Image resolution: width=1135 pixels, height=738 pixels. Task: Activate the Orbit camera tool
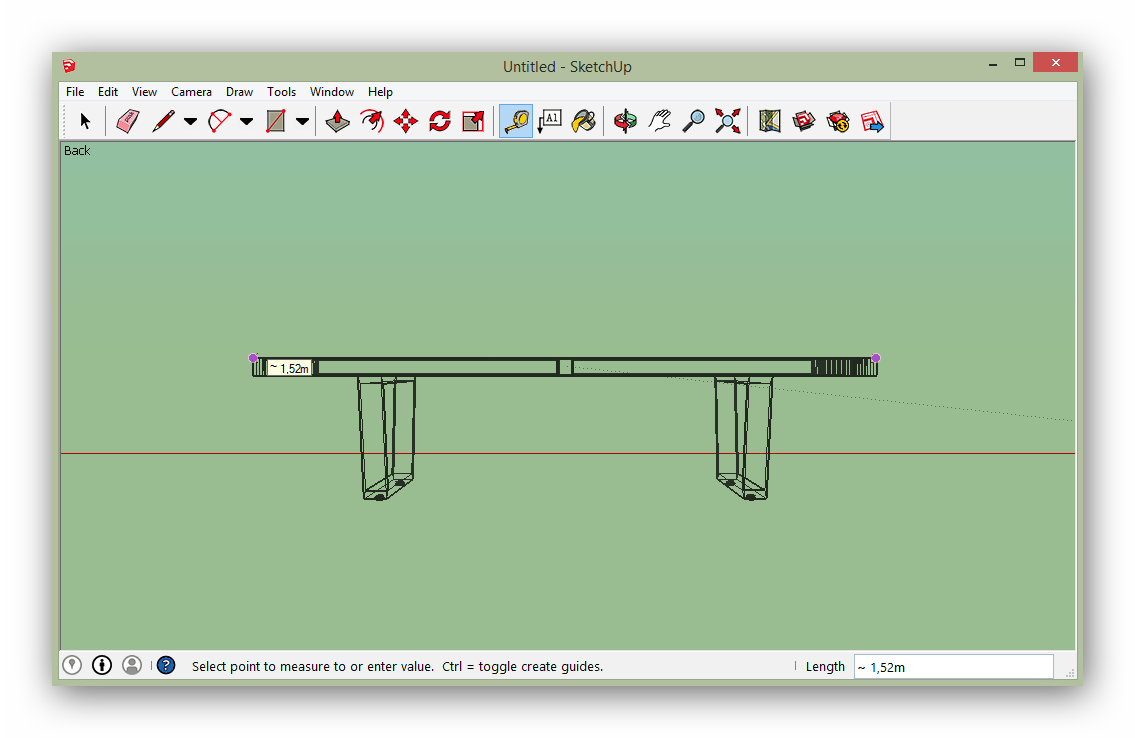pyautogui.click(x=625, y=121)
